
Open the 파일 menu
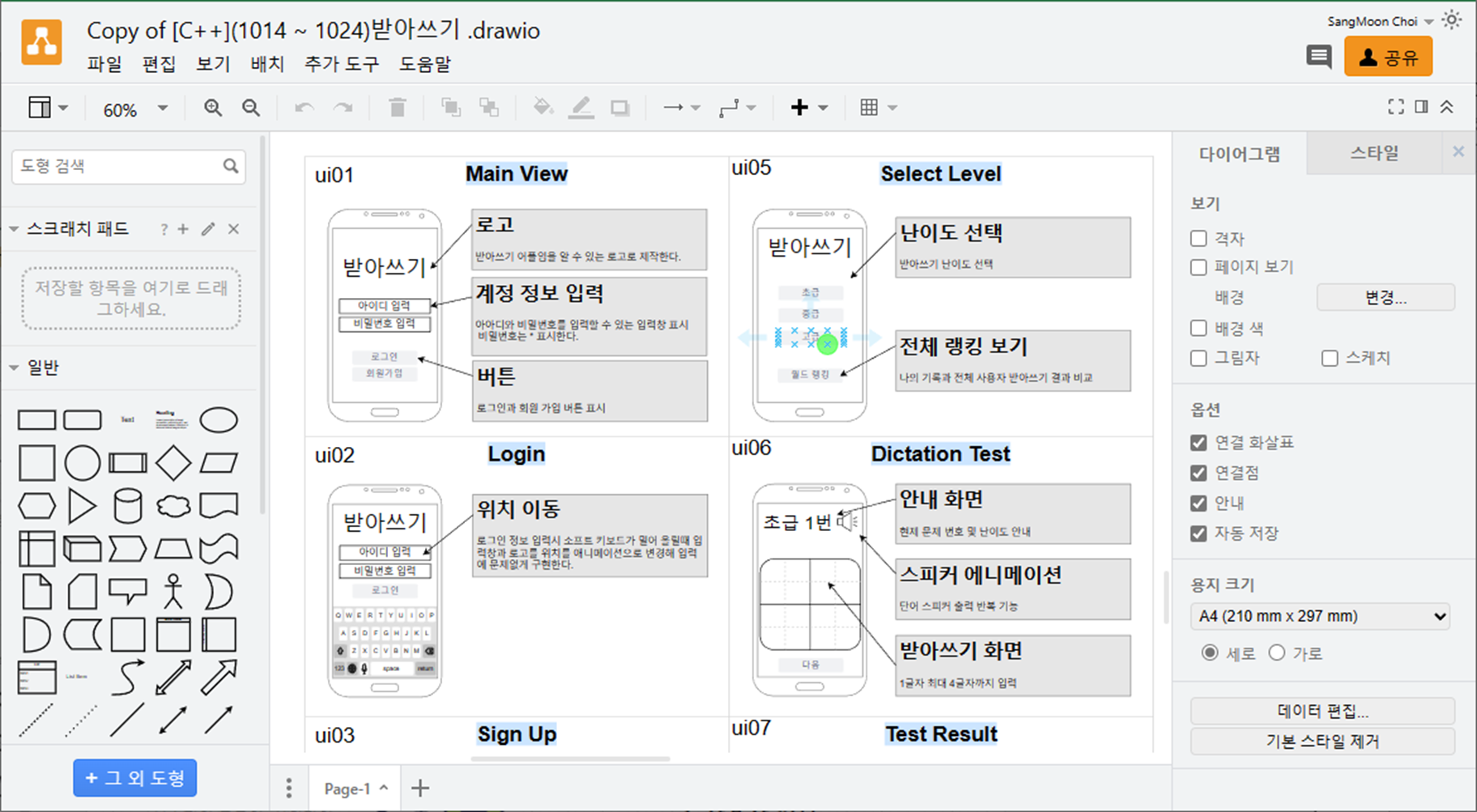(x=104, y=64)
